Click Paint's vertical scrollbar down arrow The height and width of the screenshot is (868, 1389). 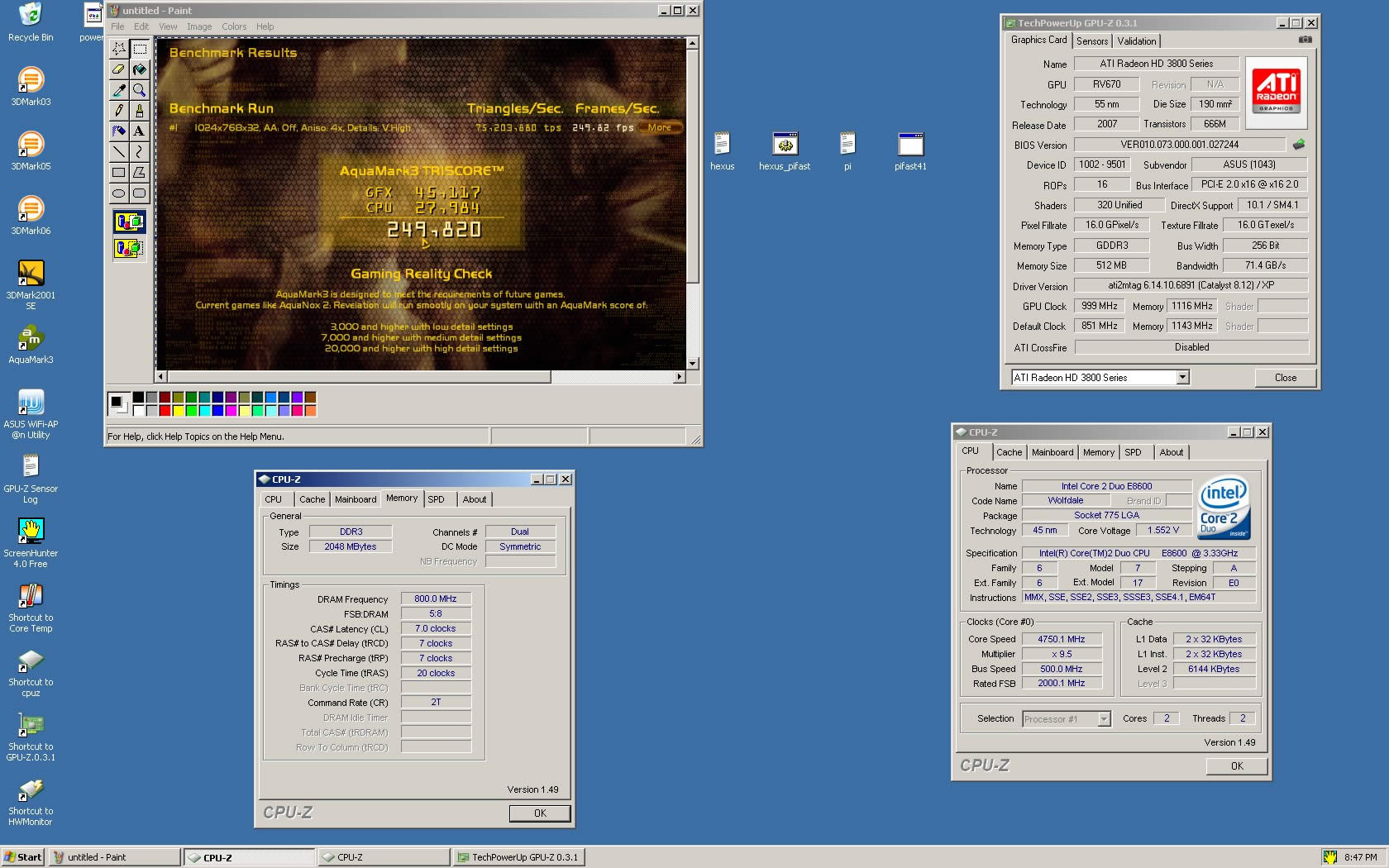[692, 364]
